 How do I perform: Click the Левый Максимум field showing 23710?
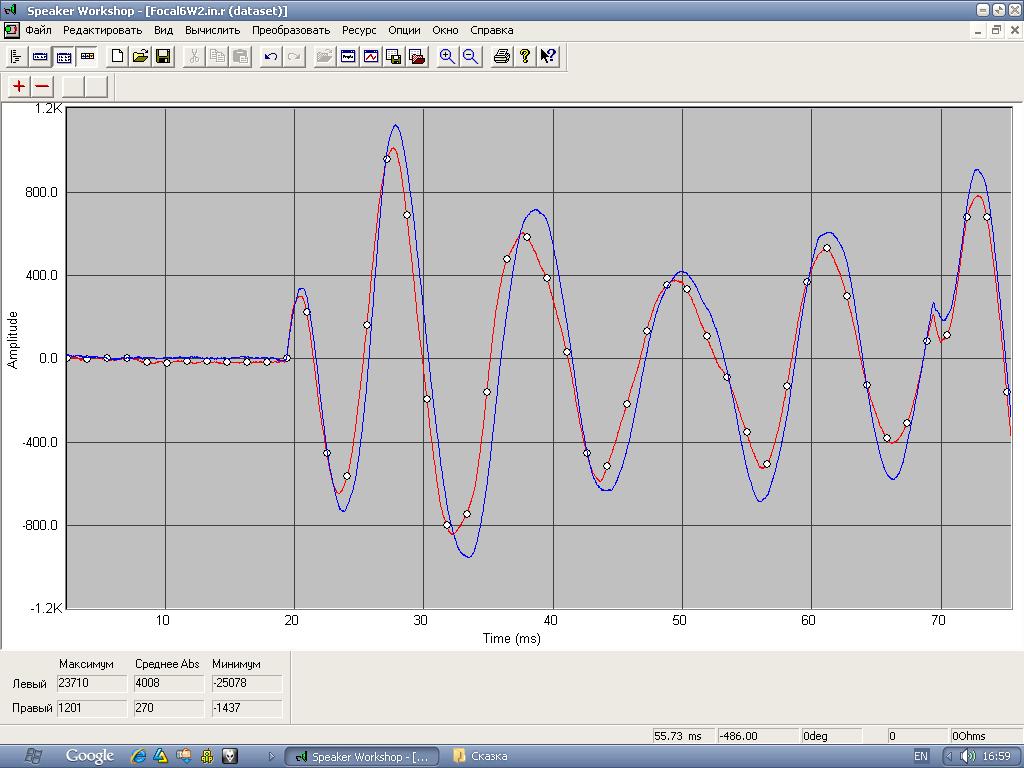93,684
